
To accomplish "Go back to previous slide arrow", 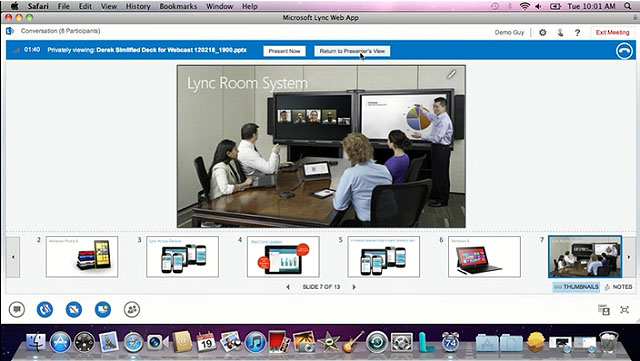I will (x=288, y=287).
